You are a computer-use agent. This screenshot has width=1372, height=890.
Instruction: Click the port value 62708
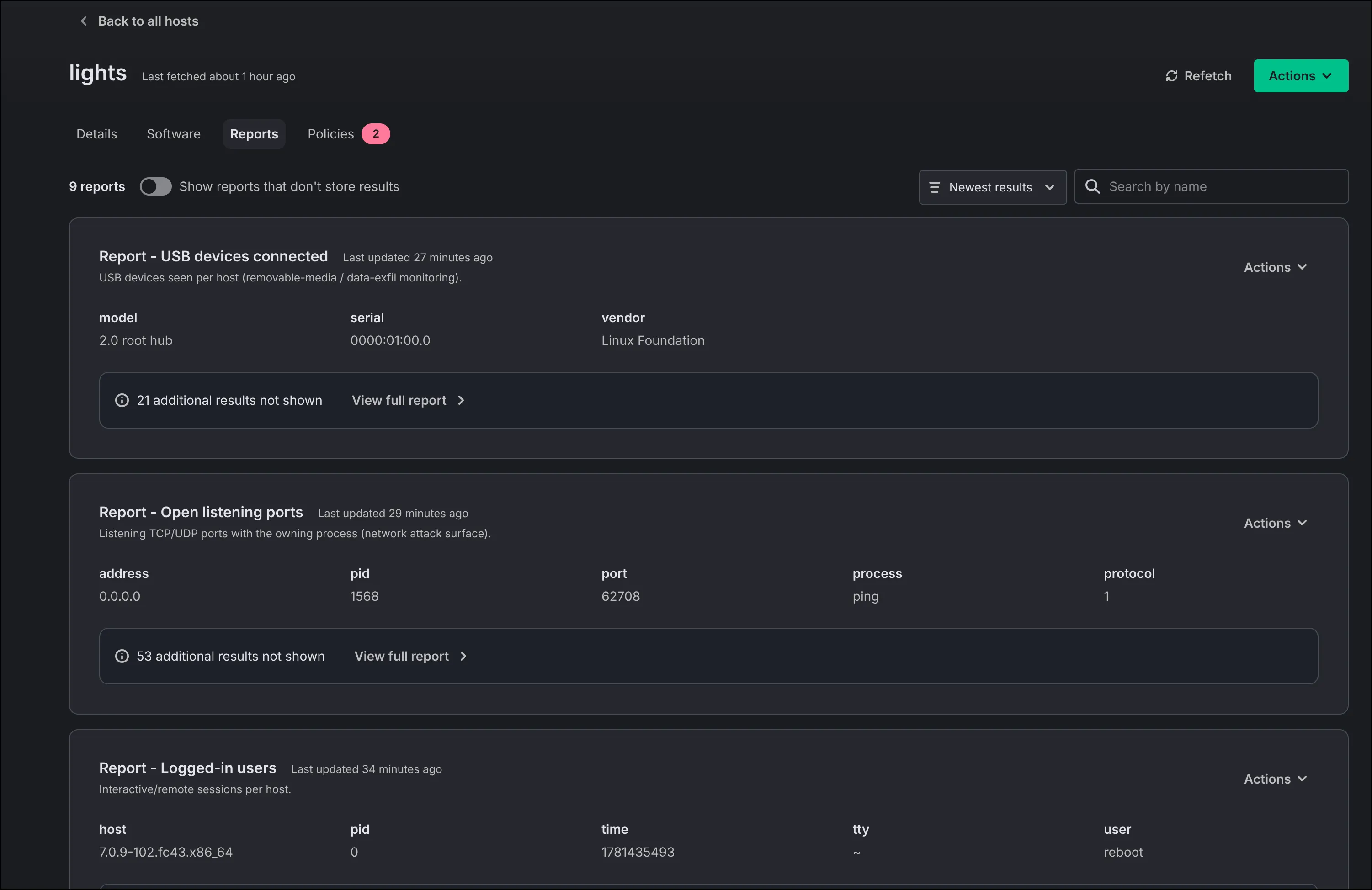click(x=620, y=596)
